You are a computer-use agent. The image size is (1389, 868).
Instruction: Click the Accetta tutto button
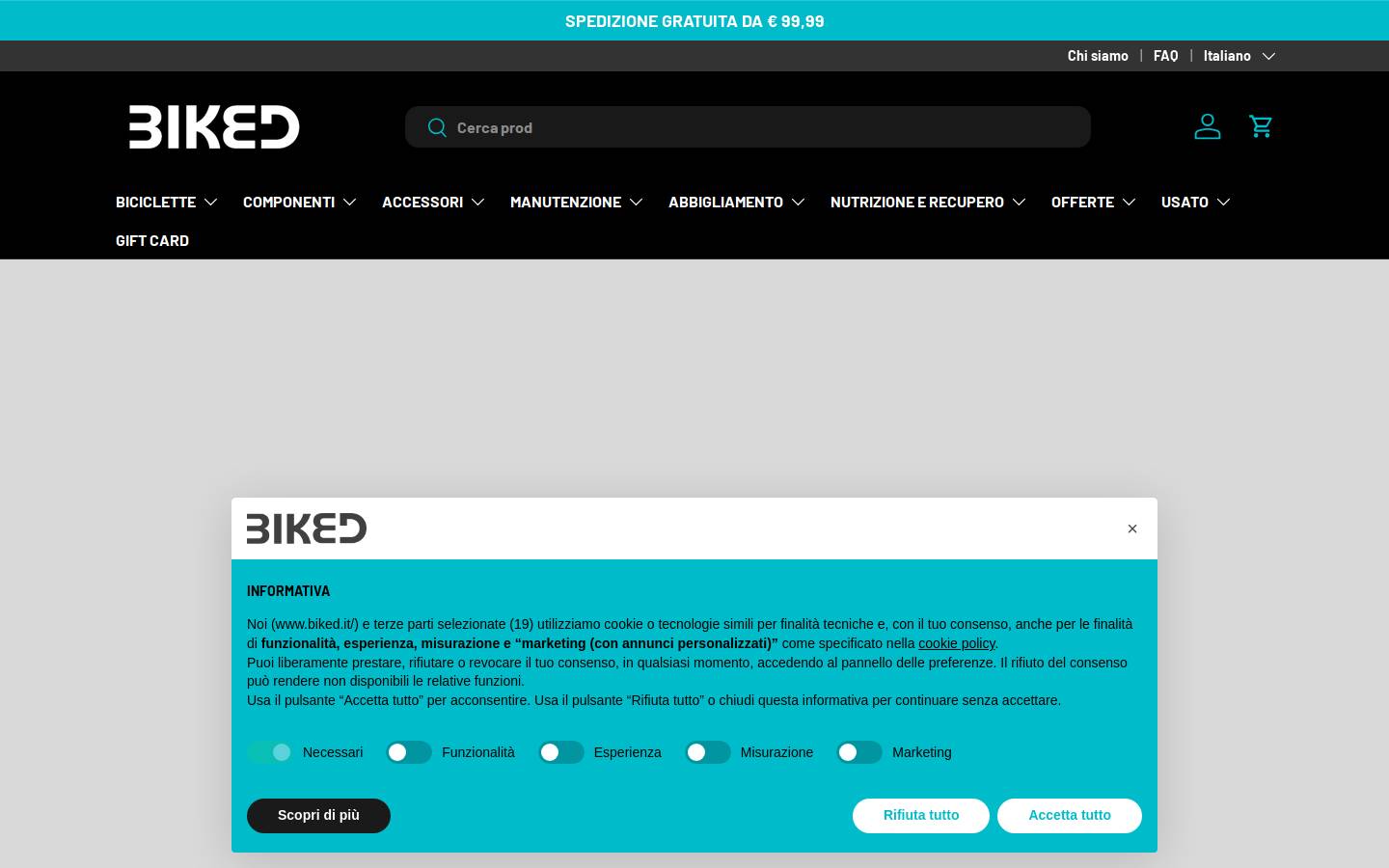(1070, 816)
